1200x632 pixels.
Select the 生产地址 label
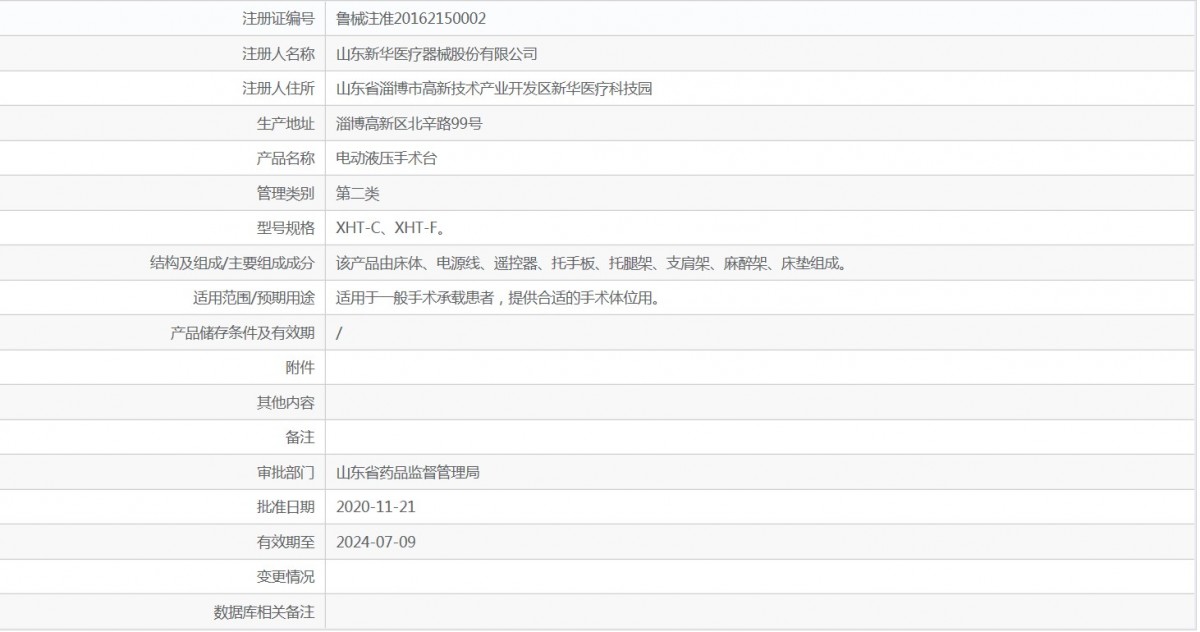click(x=286, y=123)
